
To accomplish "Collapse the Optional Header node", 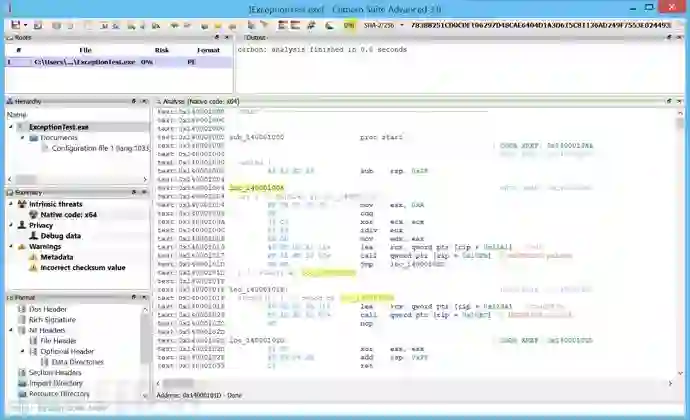I will pos(22,351).
